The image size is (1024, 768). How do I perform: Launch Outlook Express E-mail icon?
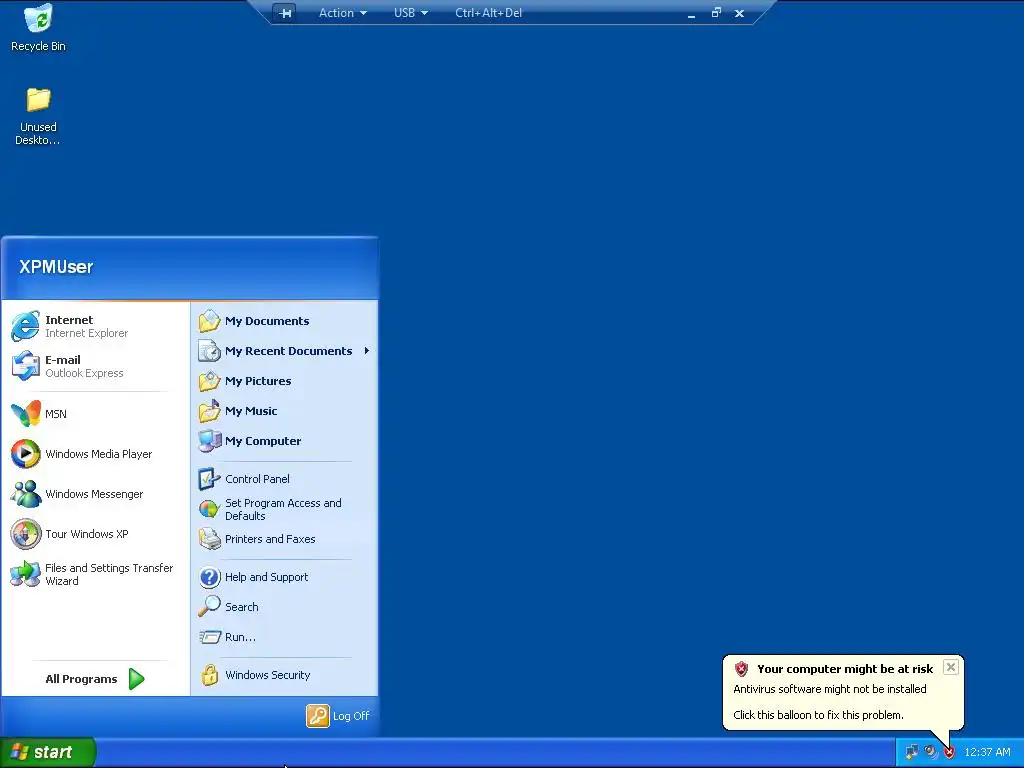25,366
